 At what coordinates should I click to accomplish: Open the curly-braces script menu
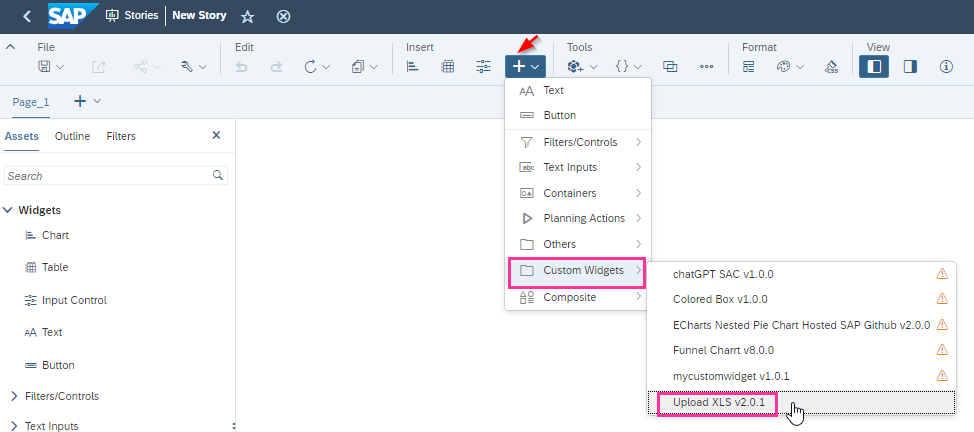click(x=622, y=67)
